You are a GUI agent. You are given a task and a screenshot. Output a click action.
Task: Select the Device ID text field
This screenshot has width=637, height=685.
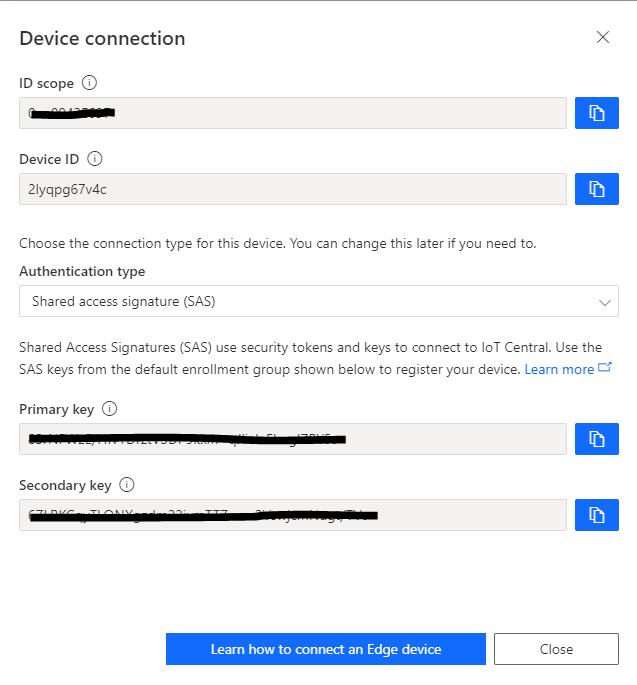click(x=293, y=189)
